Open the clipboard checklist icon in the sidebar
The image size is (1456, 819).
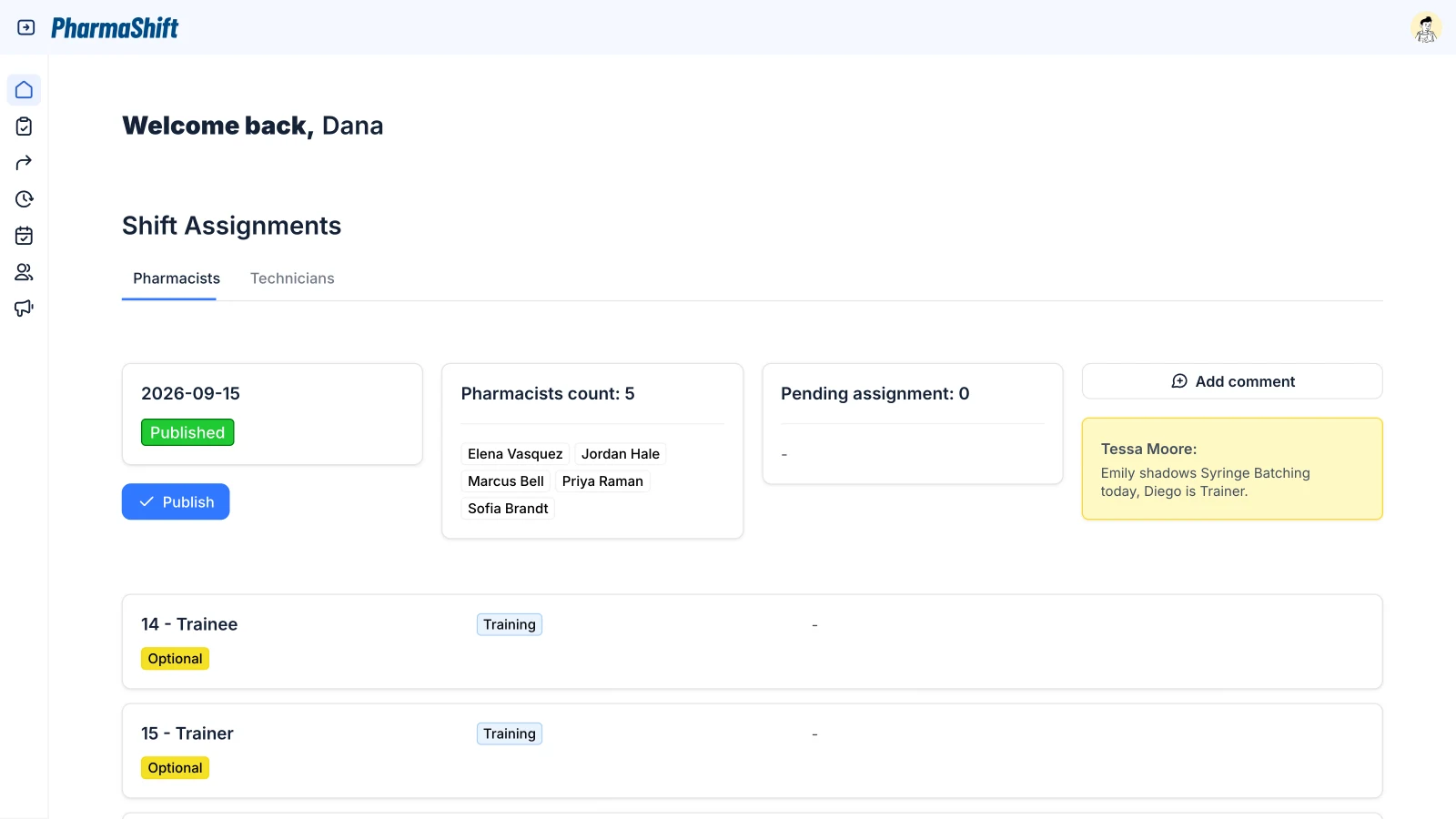(x=25, y=126)
